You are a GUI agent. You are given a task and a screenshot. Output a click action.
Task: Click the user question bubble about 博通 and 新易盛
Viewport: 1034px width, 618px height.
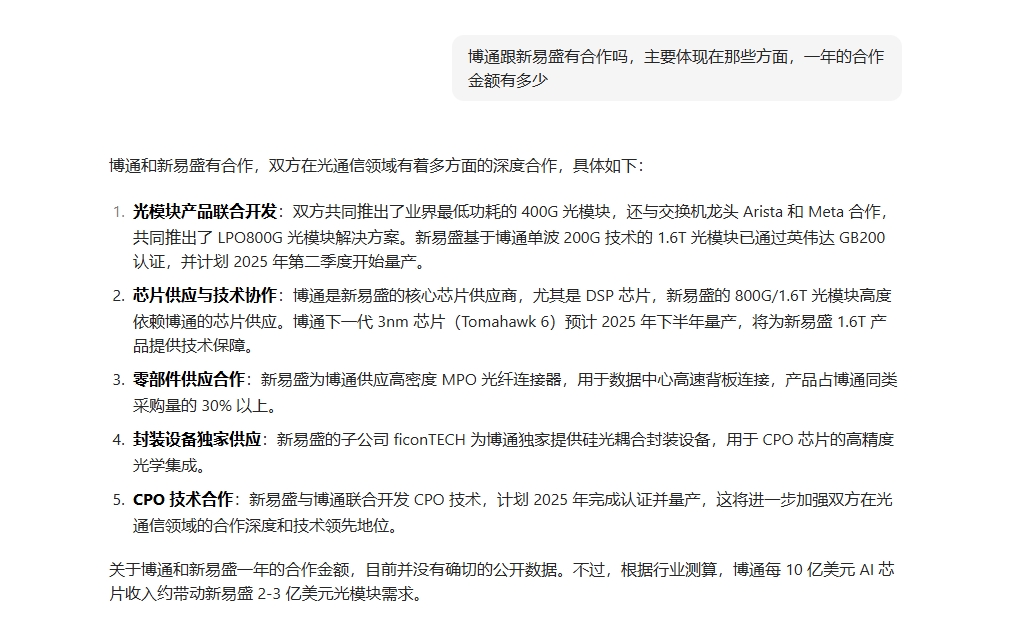point(677,68)
